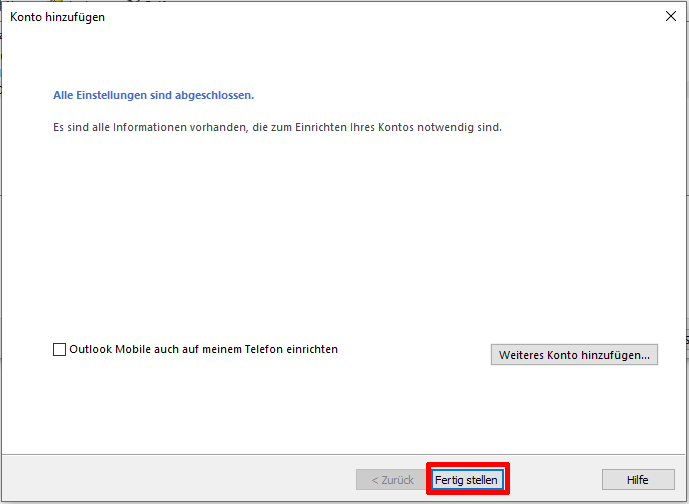Click the sentence starting 'Es sind alle Informationen'
Image resolution: width=689 pixels, height=504 pixels.
(277, 128)
